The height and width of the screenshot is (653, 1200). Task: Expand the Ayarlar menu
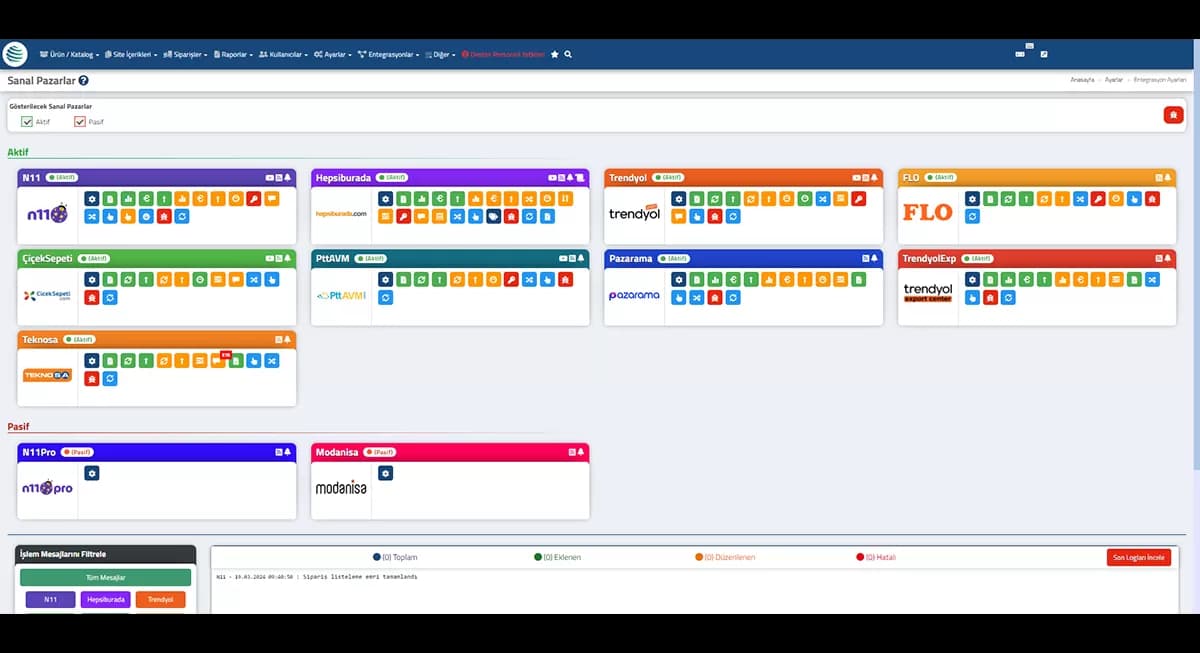[333, 54]
